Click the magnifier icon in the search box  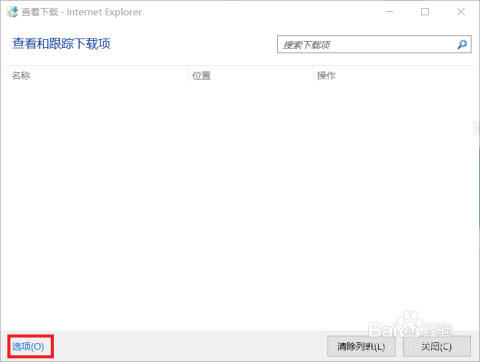pos(462,44)
